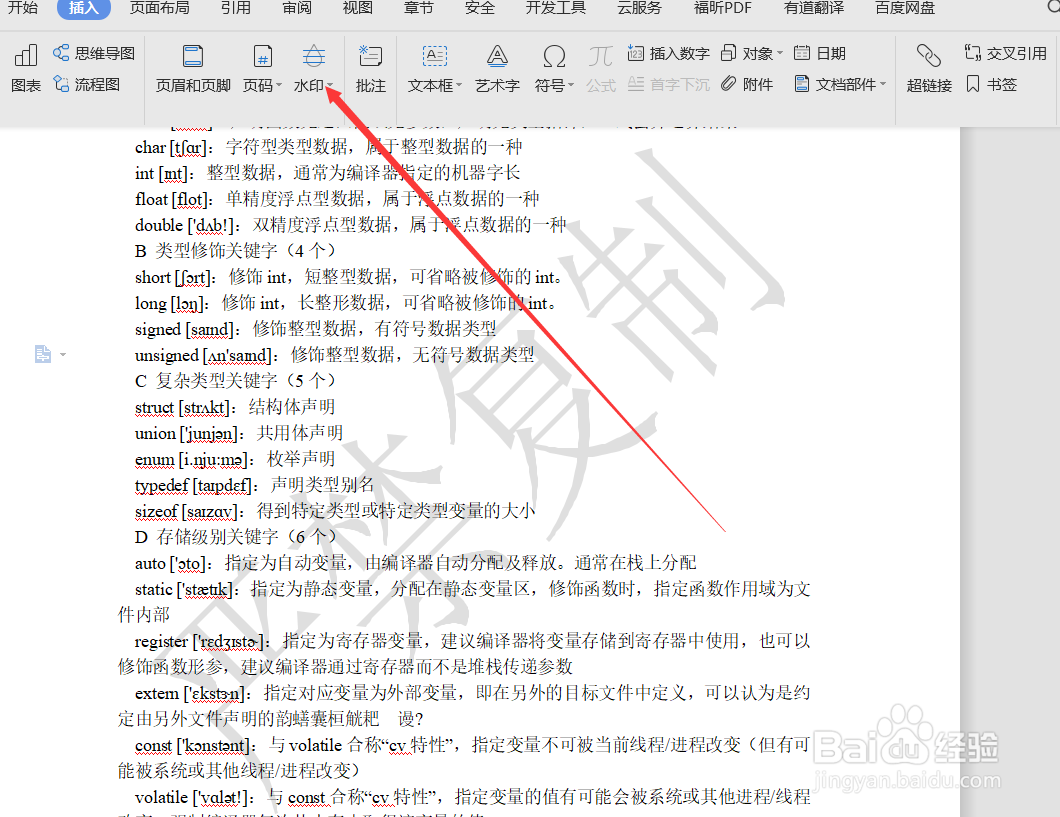Create a hyperlink via the 超链接 icon
The image size is (1060, 817).
click(x=929, y=70)
